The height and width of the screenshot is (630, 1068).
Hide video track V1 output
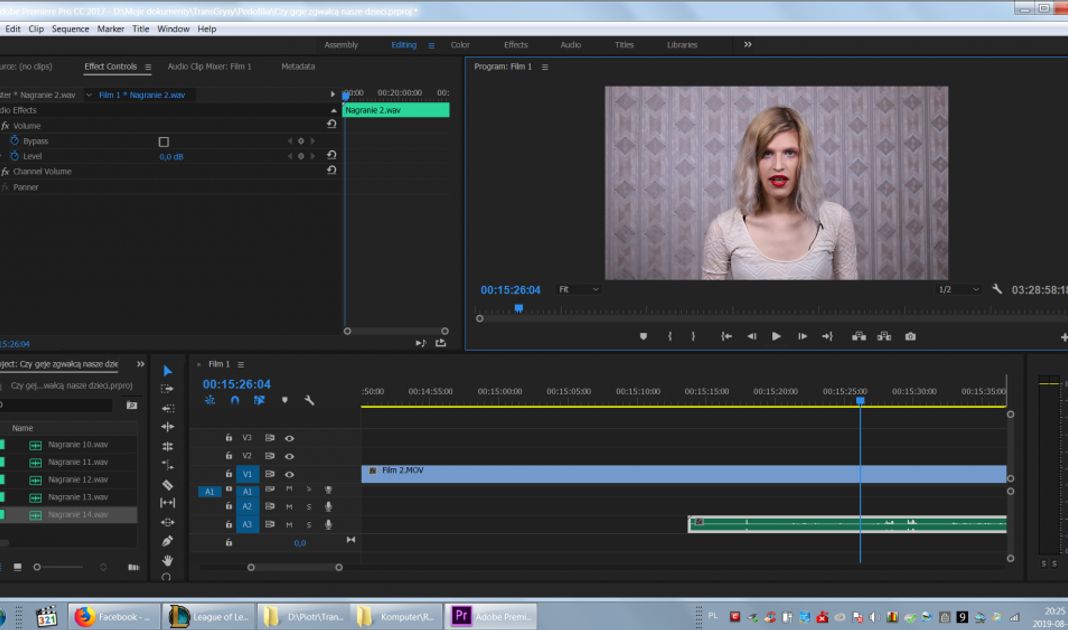289,474
